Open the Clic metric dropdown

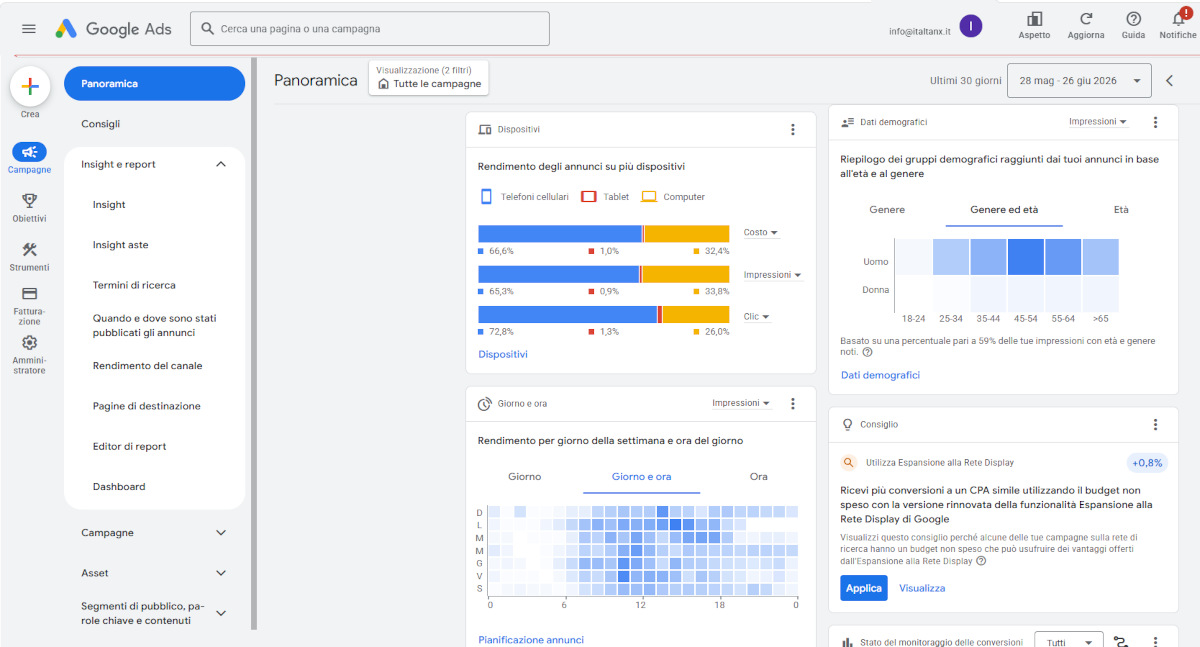coord(757,317)
